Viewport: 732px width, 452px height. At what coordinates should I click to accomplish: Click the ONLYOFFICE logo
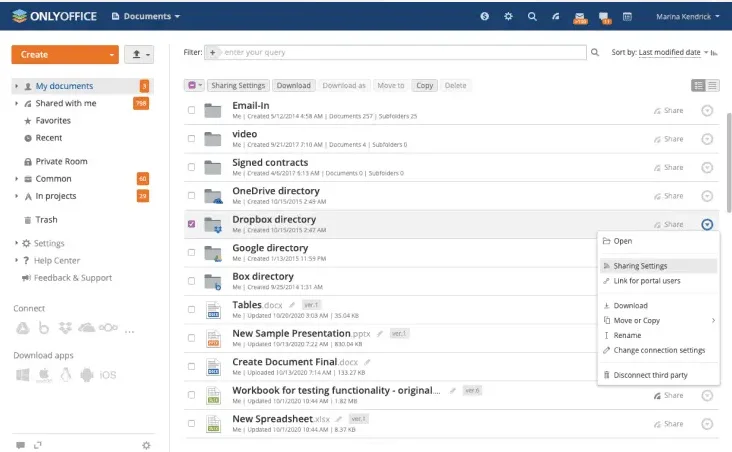pos(54,16)
